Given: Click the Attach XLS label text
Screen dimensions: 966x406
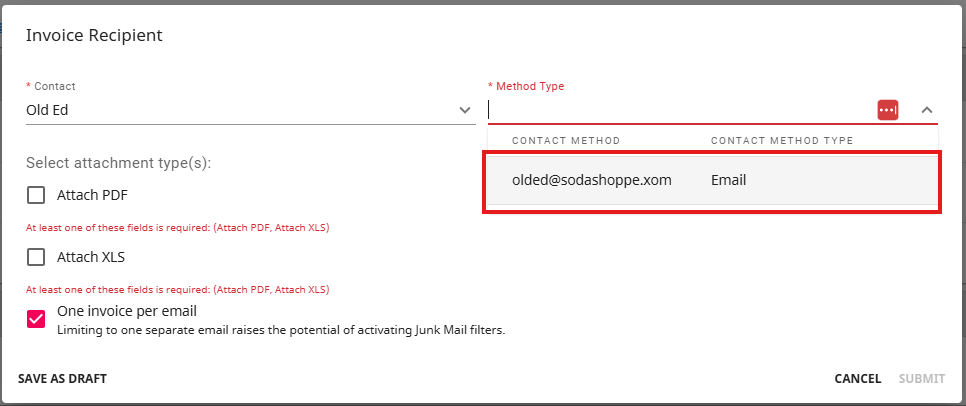Looking at the screenshot, I should click(x=91, y=257).
